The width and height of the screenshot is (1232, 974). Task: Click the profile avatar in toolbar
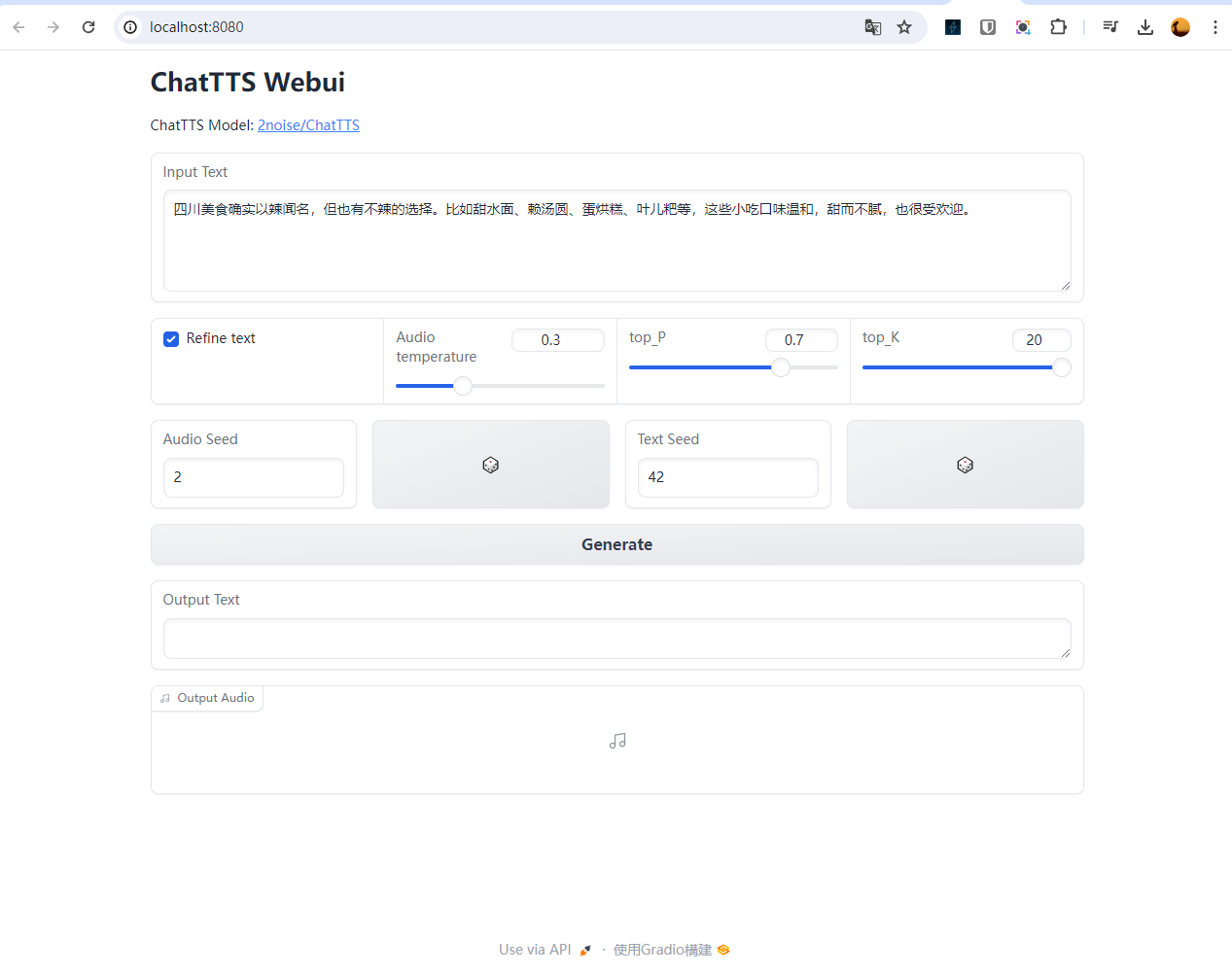pos(1180,27)
